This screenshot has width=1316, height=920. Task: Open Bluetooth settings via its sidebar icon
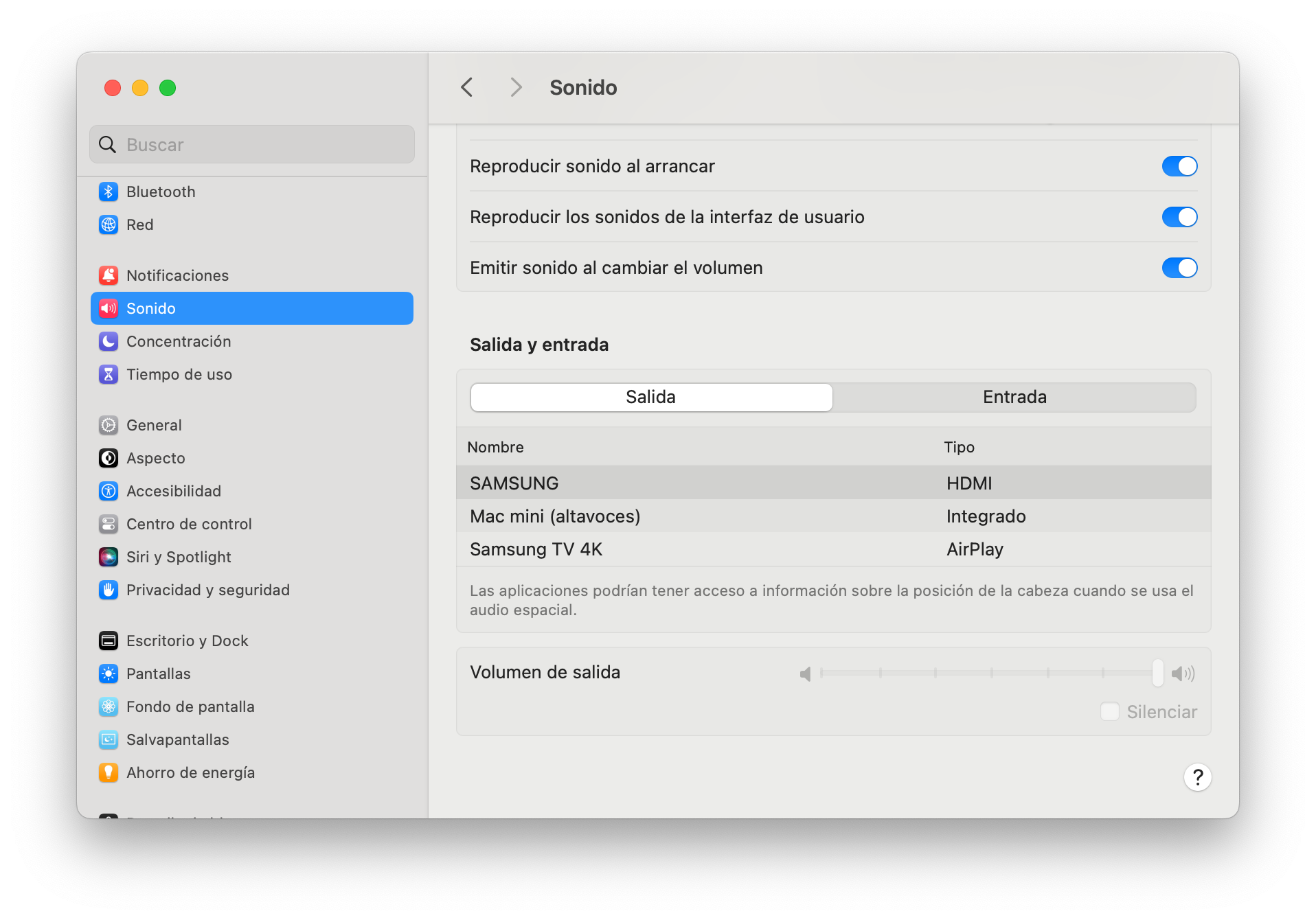[109, 192]
